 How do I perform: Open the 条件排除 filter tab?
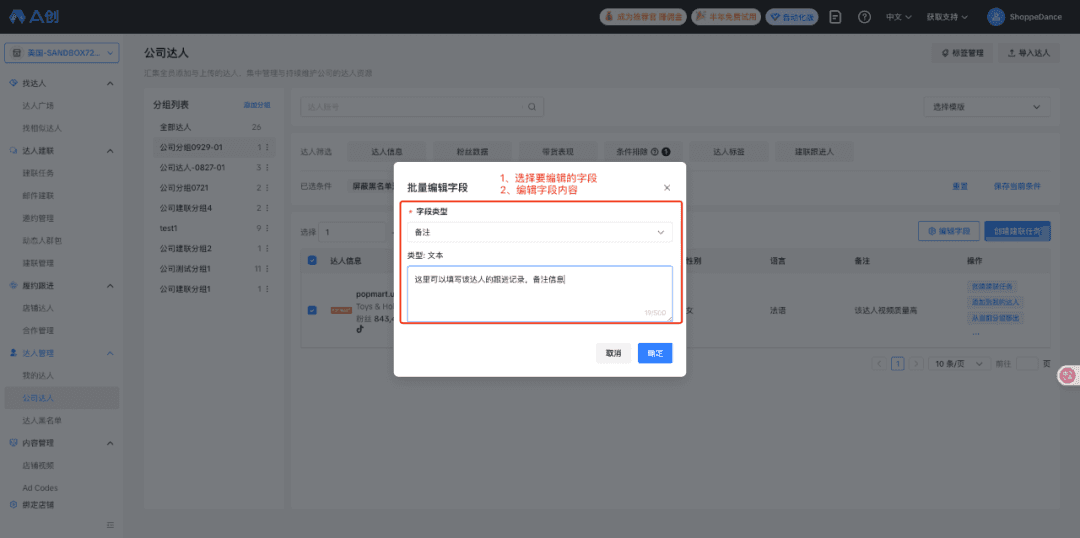[x=644, y=152]
